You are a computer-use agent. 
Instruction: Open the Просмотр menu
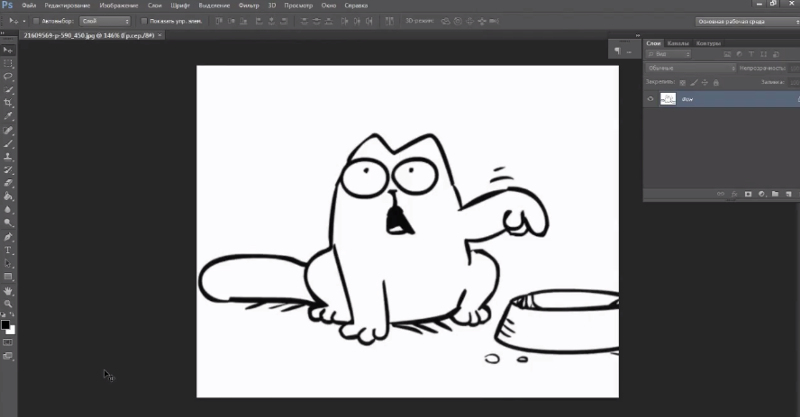[x=298, y=6]
